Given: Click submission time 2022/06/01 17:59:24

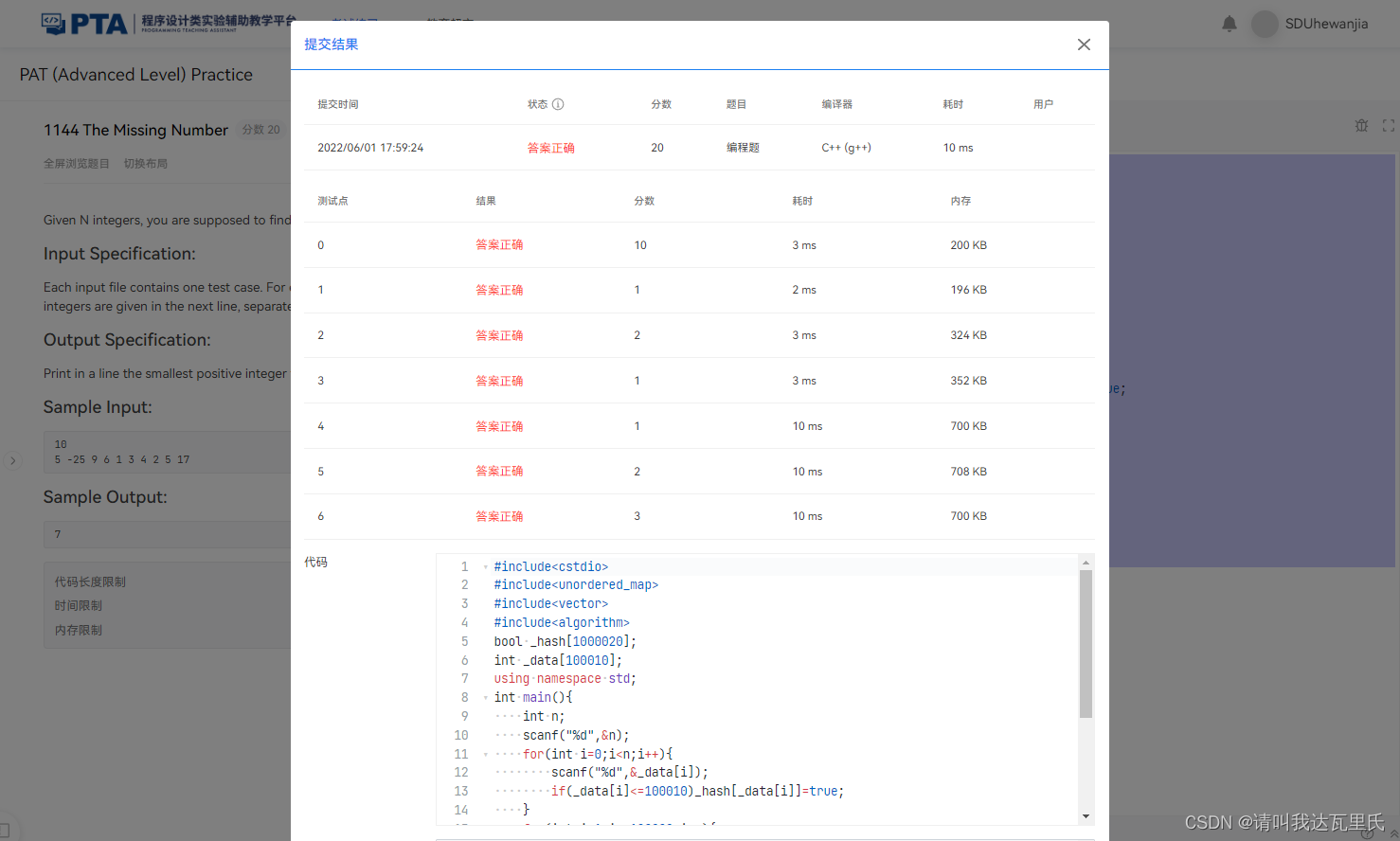Looking at the screenshot, I should pos(370,148).
